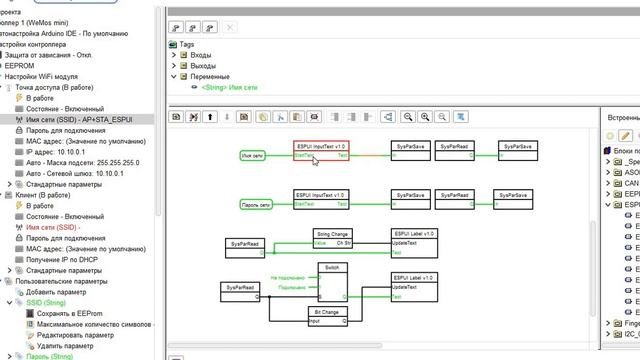Collapse the ESP library folder
Screen dimensions: 640x360
[608, 204]
